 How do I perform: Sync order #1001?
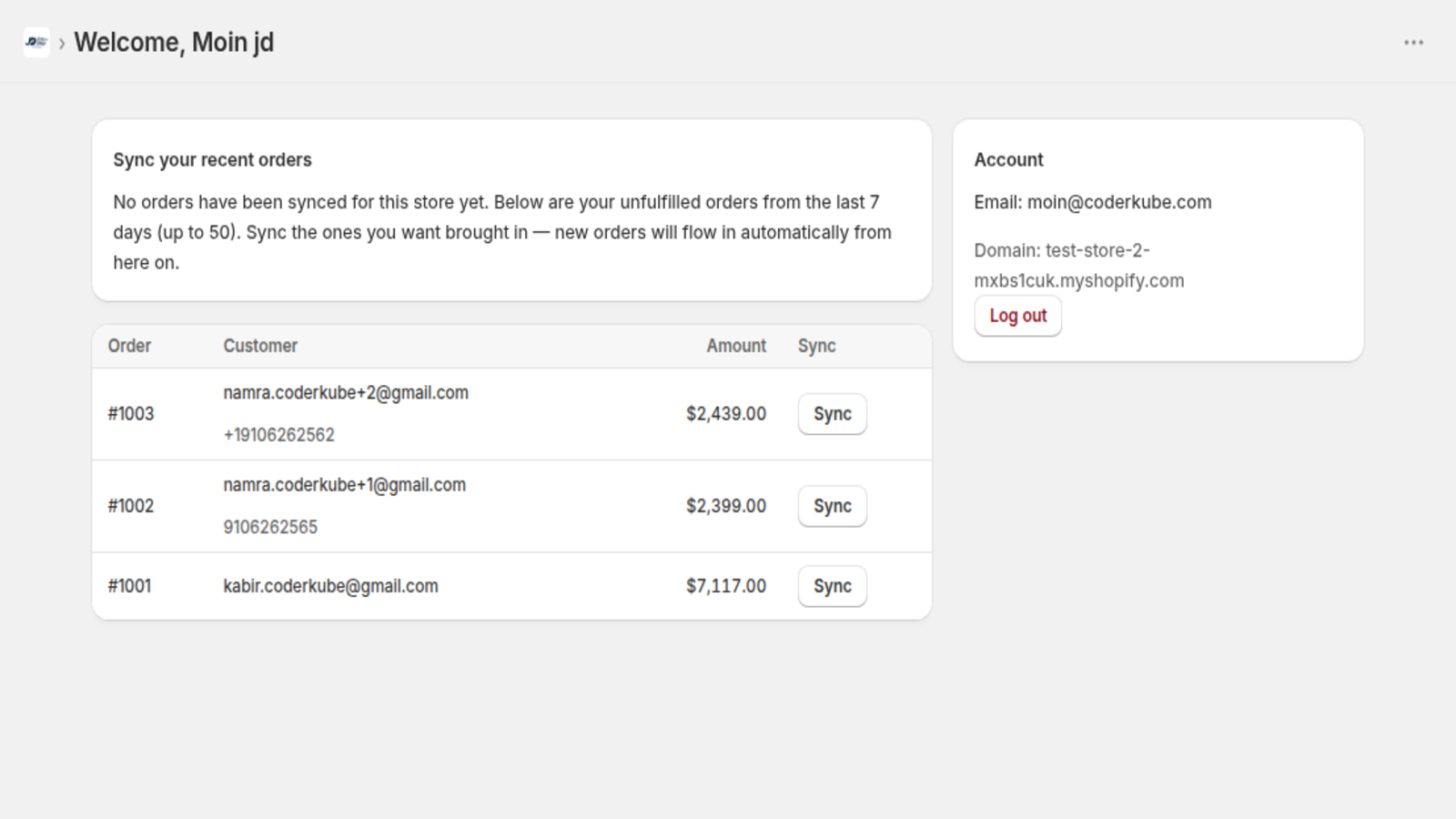point(833,586)
